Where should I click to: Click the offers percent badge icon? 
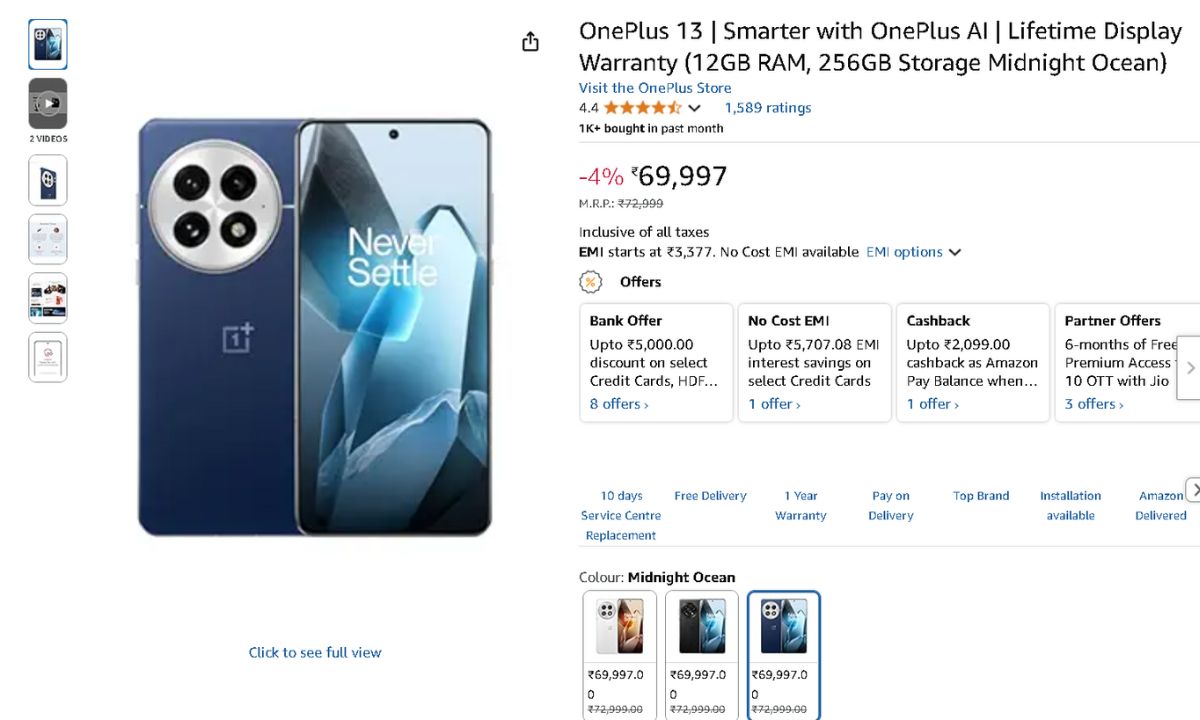591,282
